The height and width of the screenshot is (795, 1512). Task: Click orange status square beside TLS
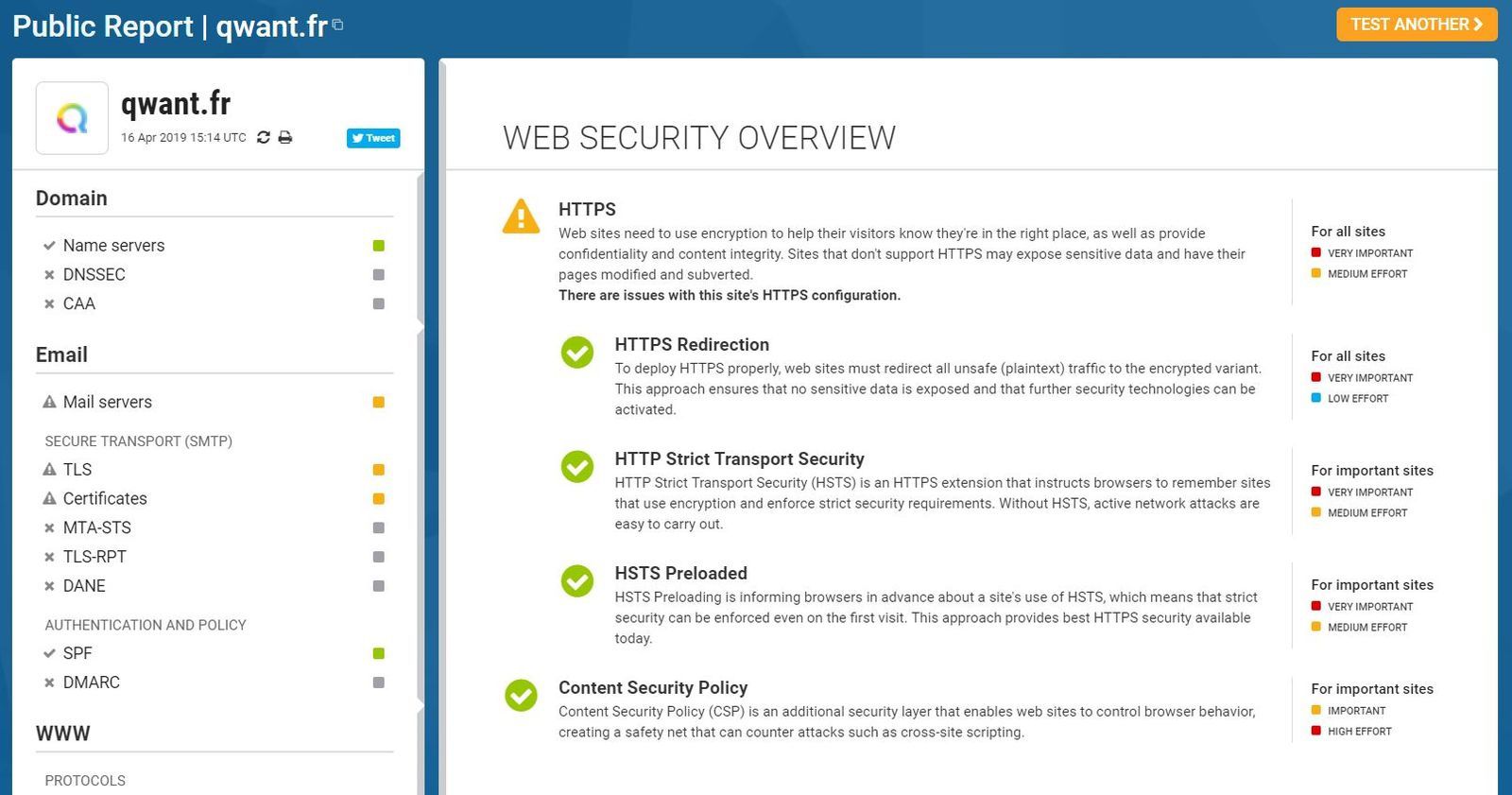(x=379, y=470)
